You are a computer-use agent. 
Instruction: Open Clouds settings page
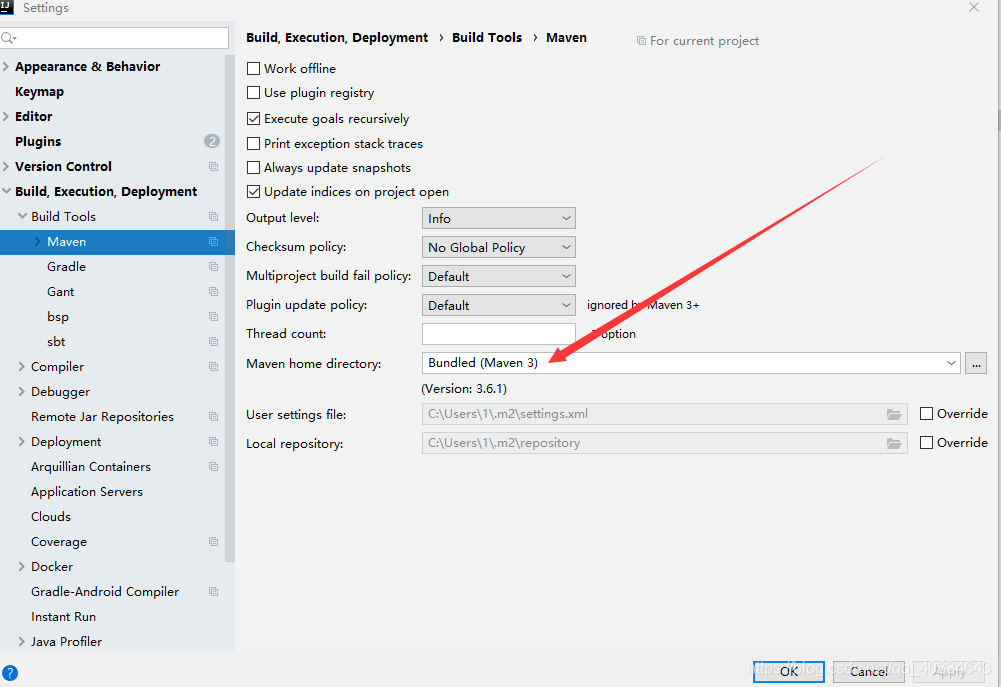point(51,517)
